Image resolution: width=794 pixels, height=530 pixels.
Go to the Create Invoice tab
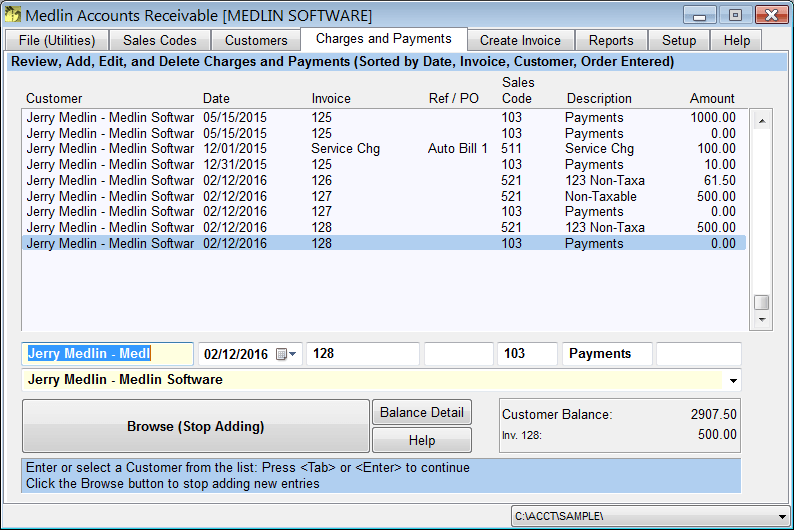[520, 40]
